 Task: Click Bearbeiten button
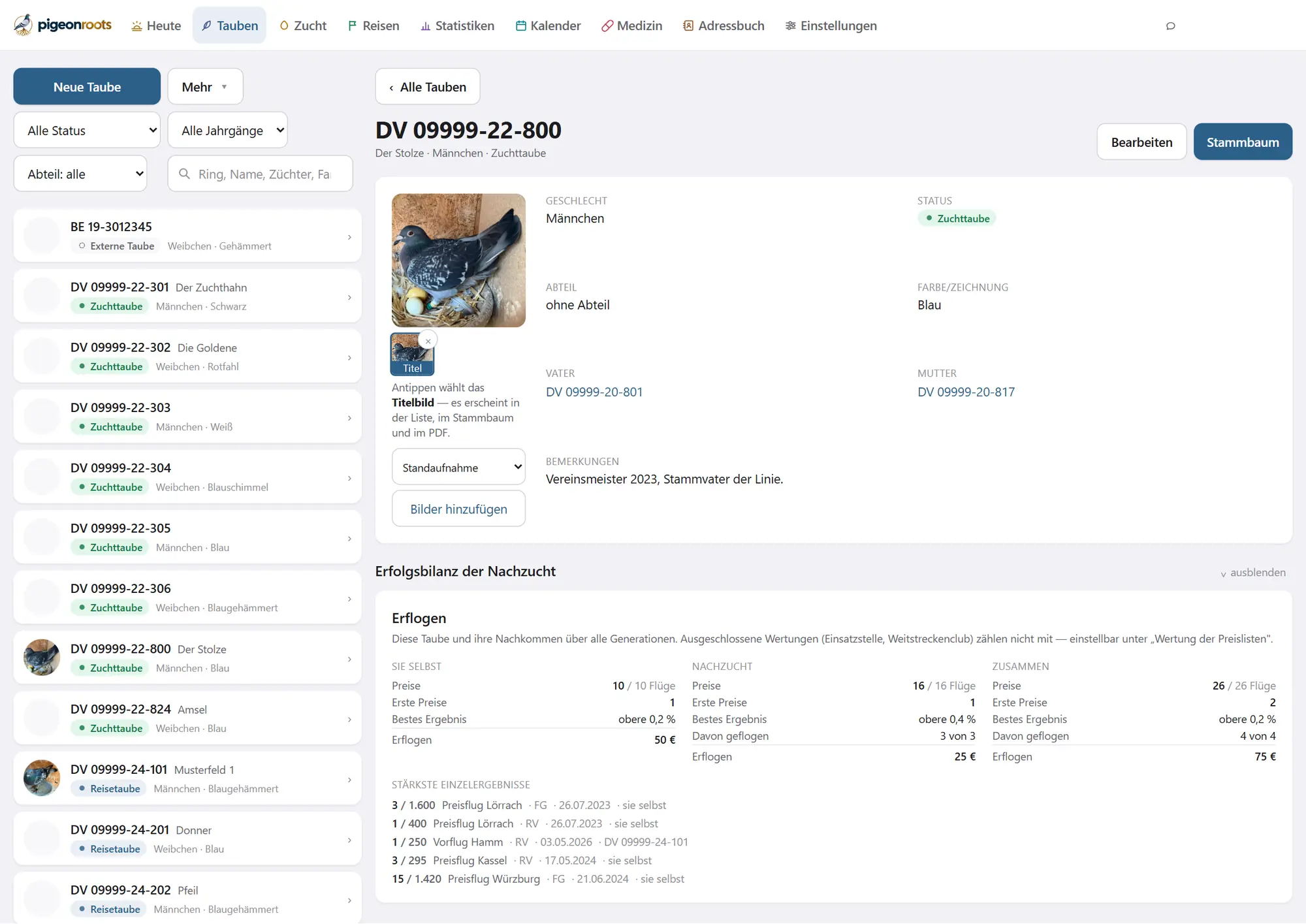click(1141, 142)
